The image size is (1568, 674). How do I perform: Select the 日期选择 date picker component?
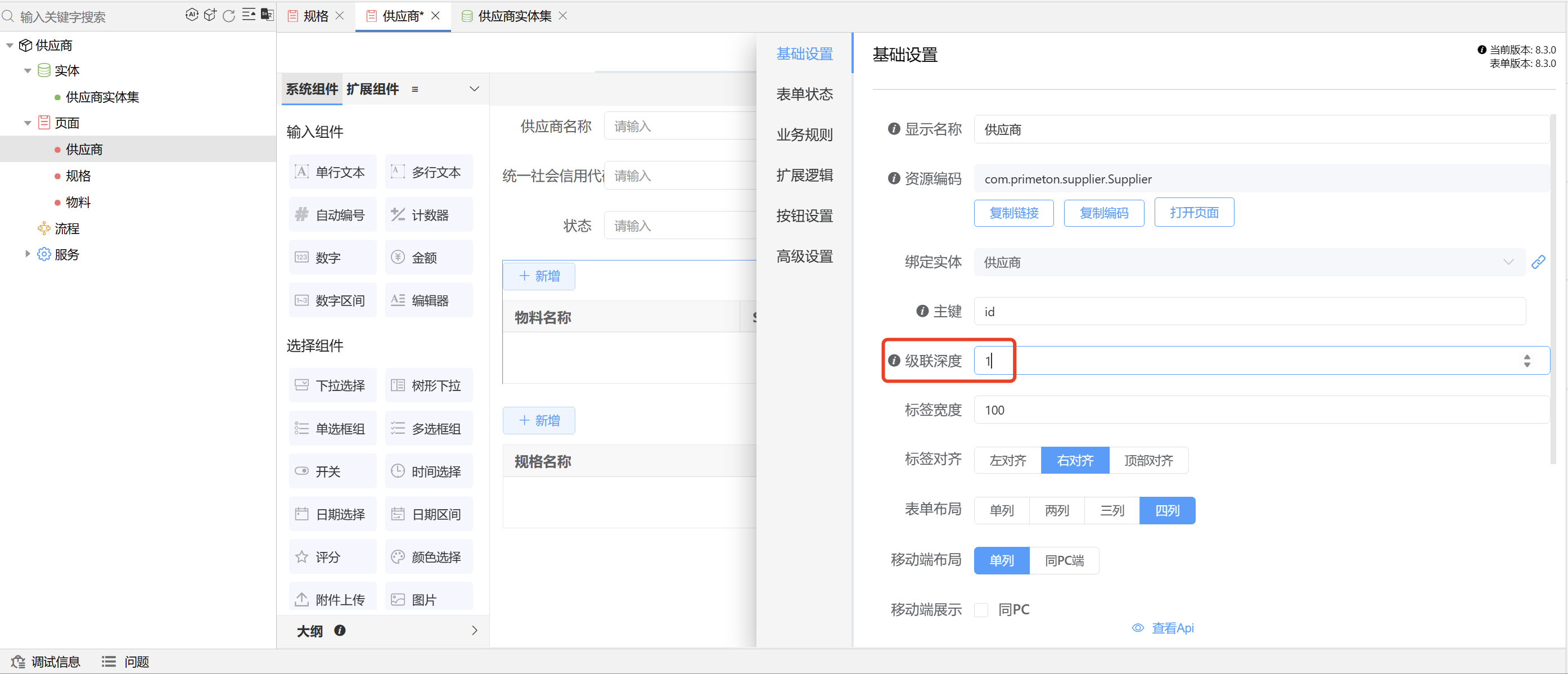click(332, 513)
